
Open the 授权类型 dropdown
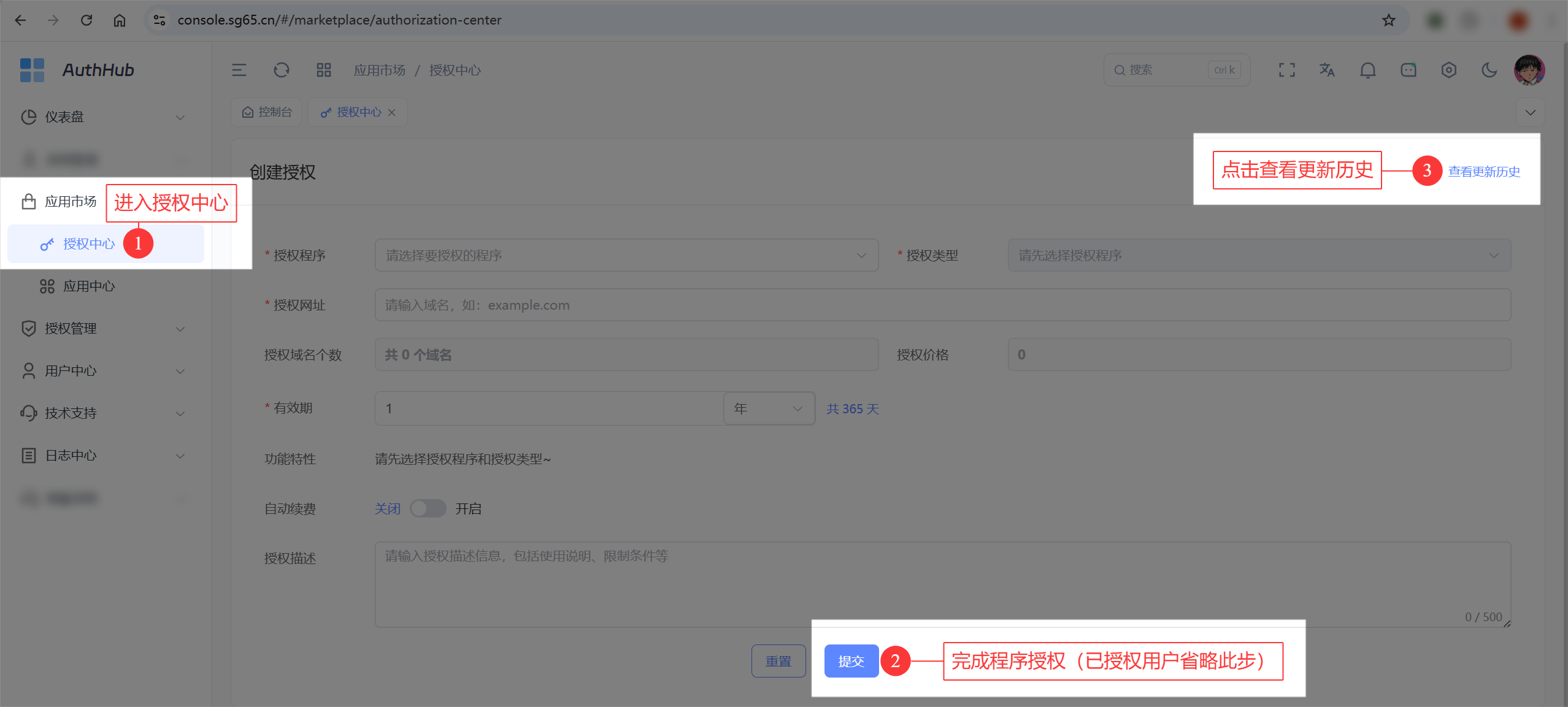(1259, 255)
